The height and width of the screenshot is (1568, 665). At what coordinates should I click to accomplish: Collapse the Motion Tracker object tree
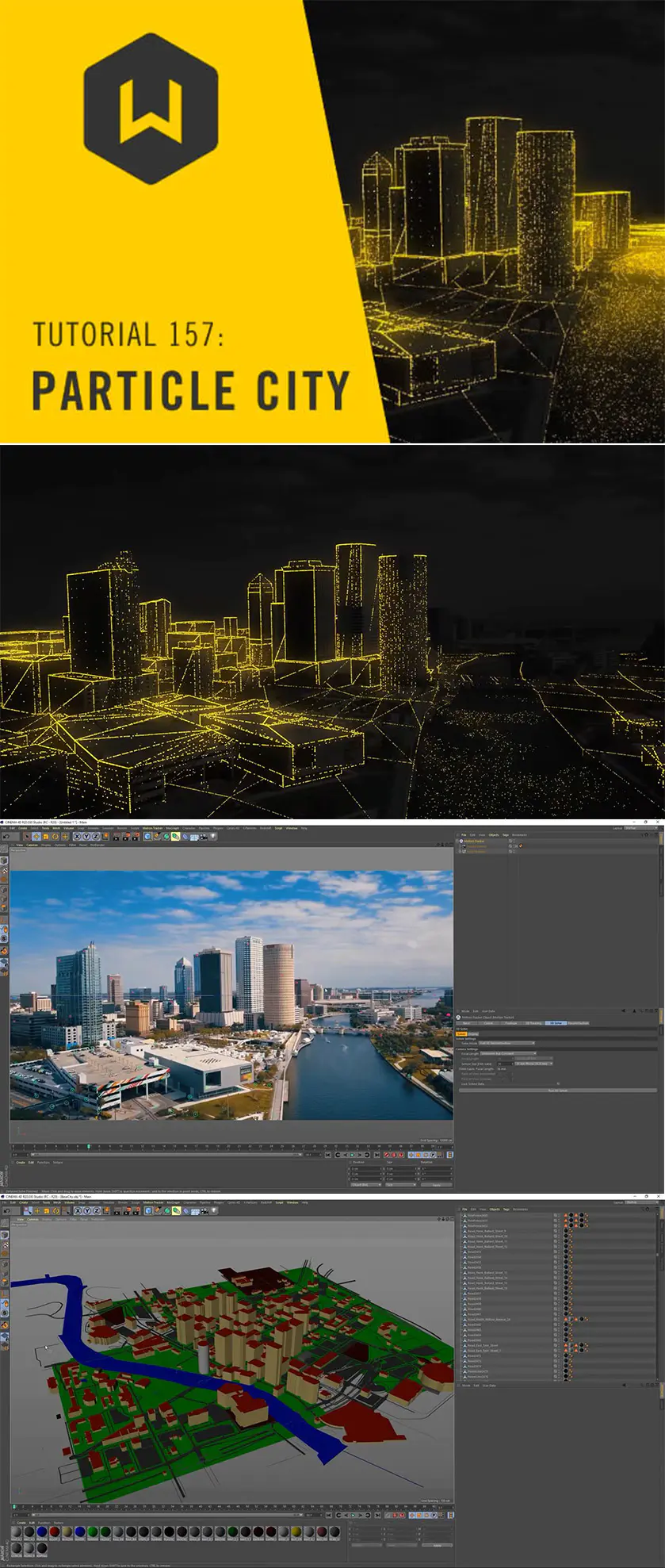(x=457, y=841)
